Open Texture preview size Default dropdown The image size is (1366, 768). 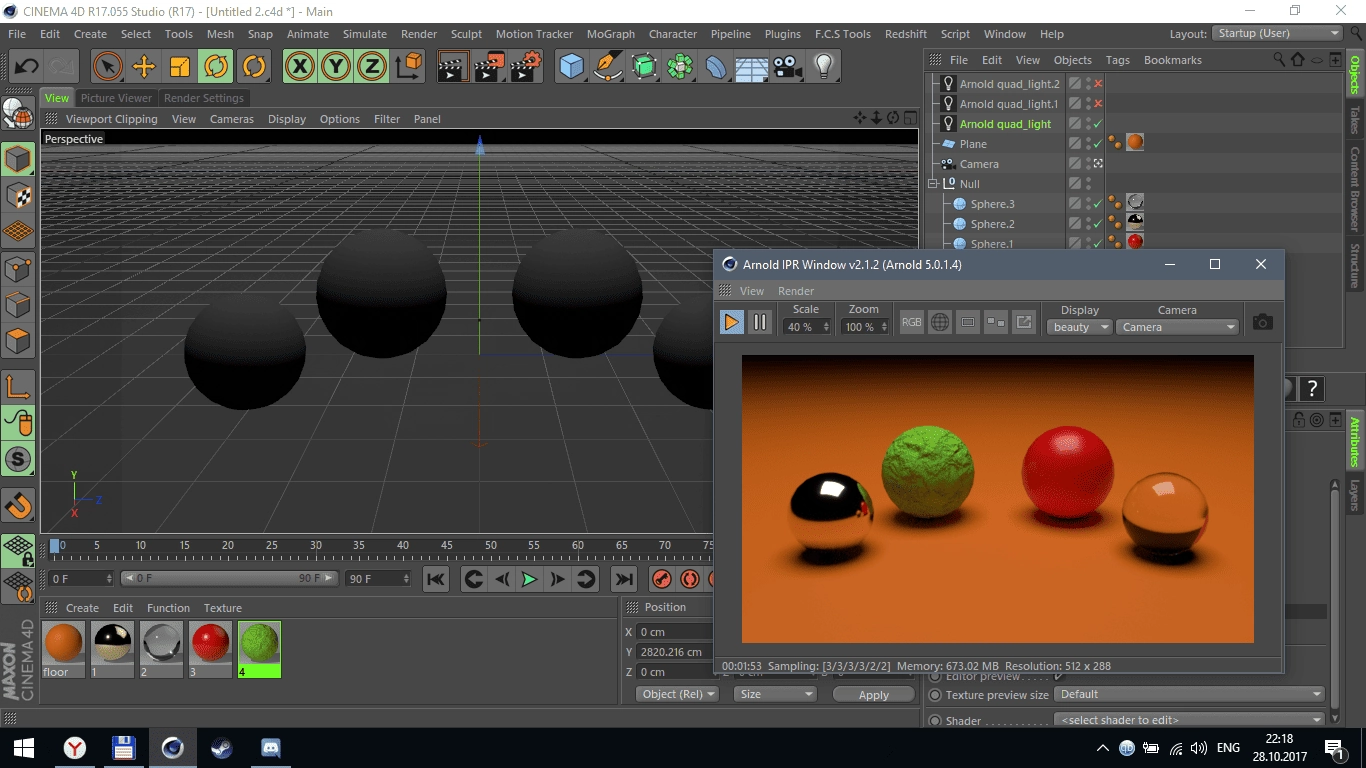point(1190,694)
